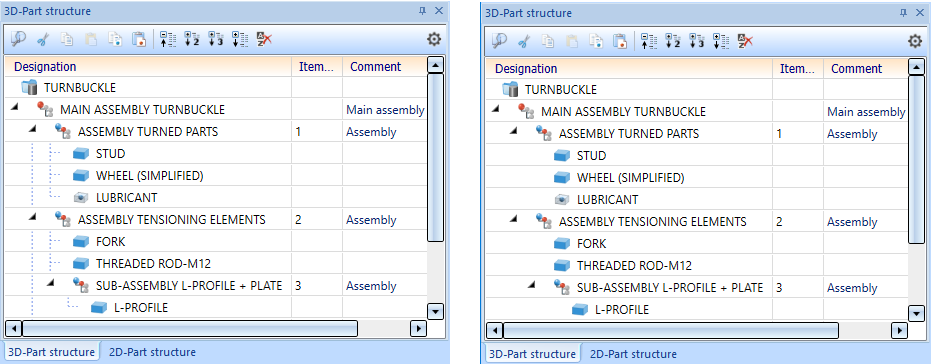Pin the right 3D-Part structure panel

903,12
